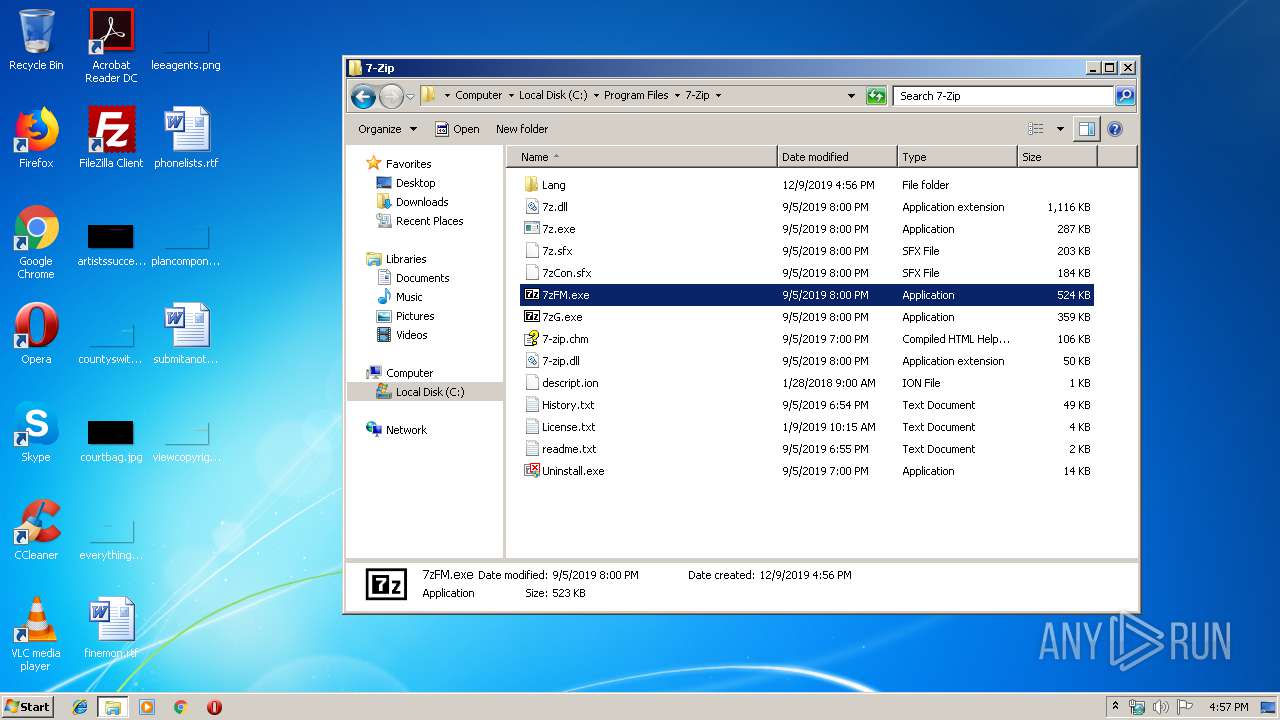Expand breadcrumb arrow after 7-Zip
This screenshot has height=720, width=1280.
point(718,96)
